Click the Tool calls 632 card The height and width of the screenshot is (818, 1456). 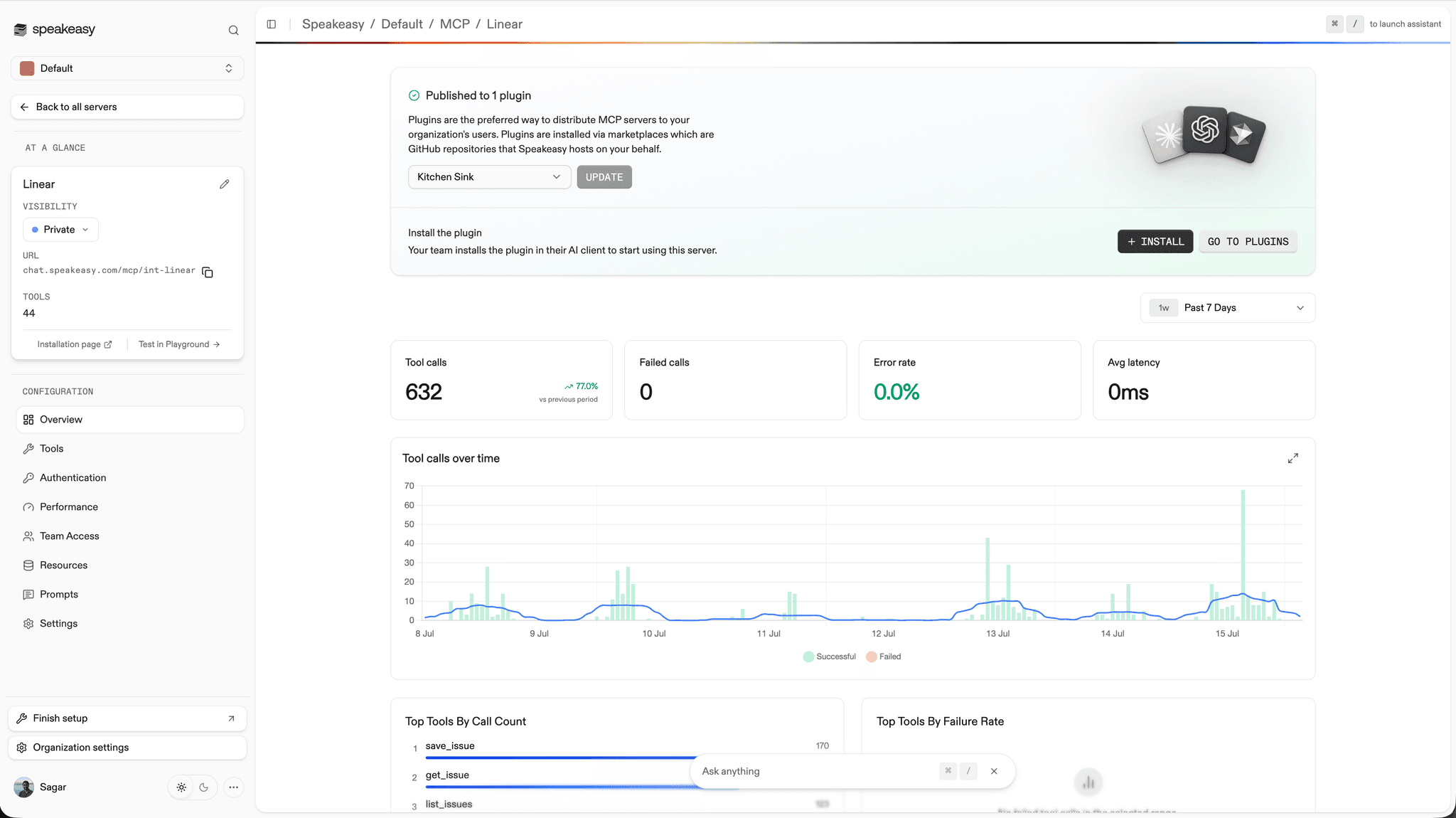[x=501, y=380]
